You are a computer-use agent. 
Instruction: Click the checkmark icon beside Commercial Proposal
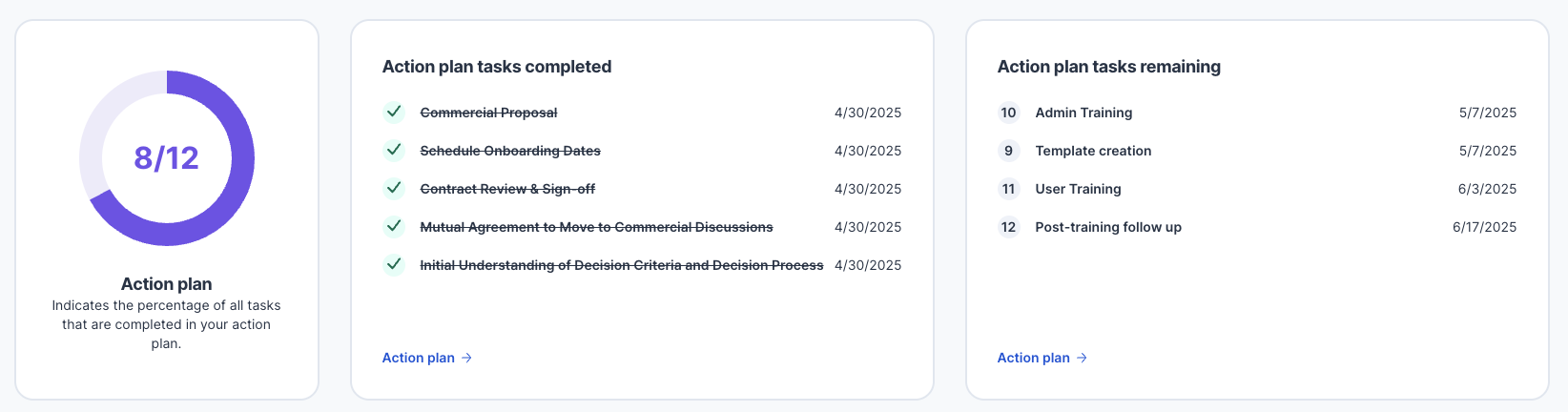click(x=394, y=113)
